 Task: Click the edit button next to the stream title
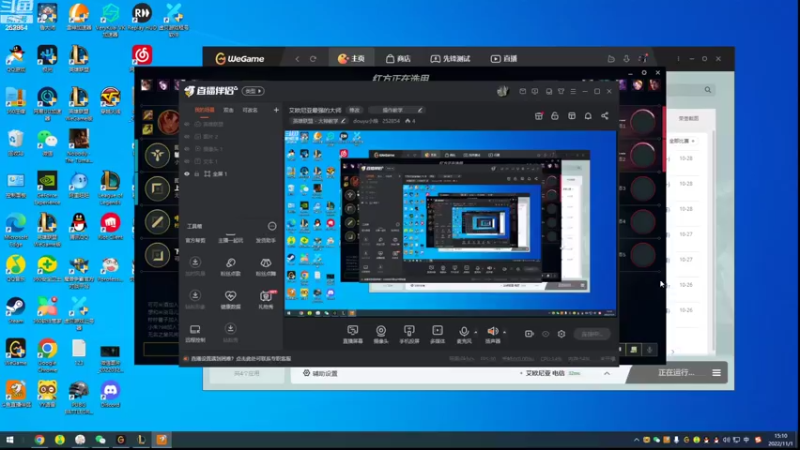tap(354, 110)
